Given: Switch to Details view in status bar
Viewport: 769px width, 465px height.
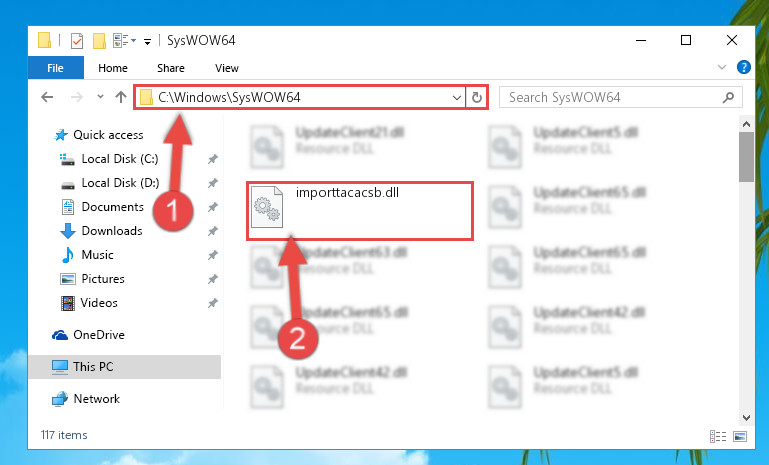Looking at the screenshot, I should [718, 436].
